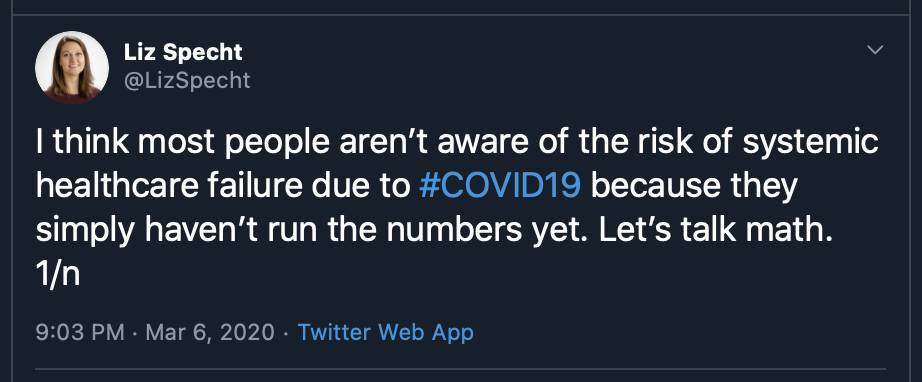The width and height of the screenshot is (922, 382).
Task: Click the words "because they" after the hashtag
Action: (x=694, y=187)
